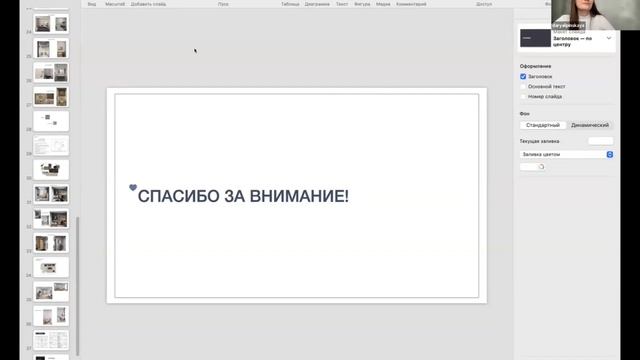Open the Медиа toolbar item
640x360 pixels.
(383, 4)
